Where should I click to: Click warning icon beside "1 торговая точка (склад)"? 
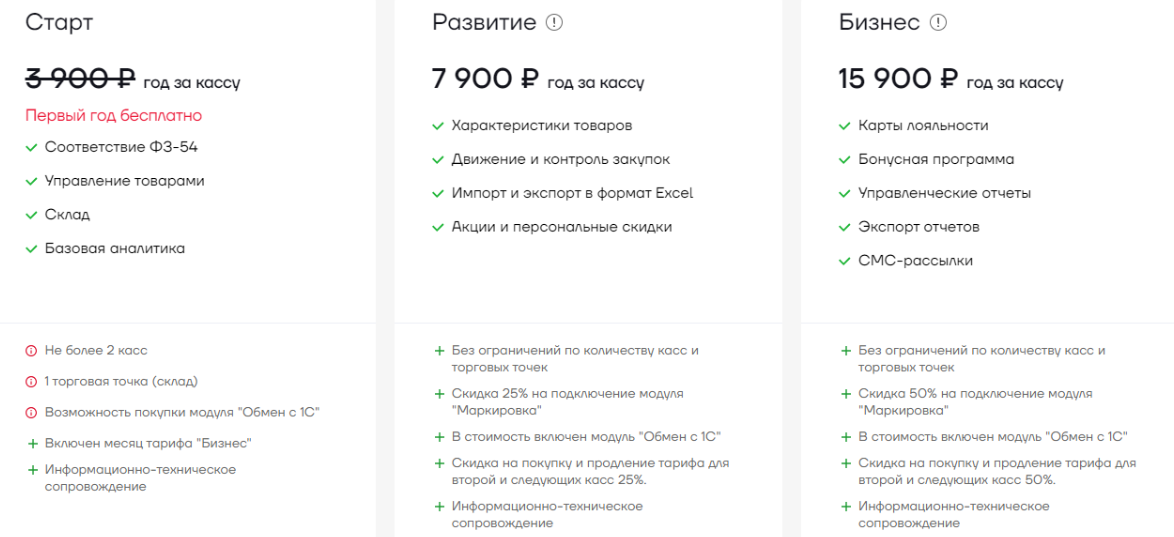pyautogui.click(x=31, y=381)
